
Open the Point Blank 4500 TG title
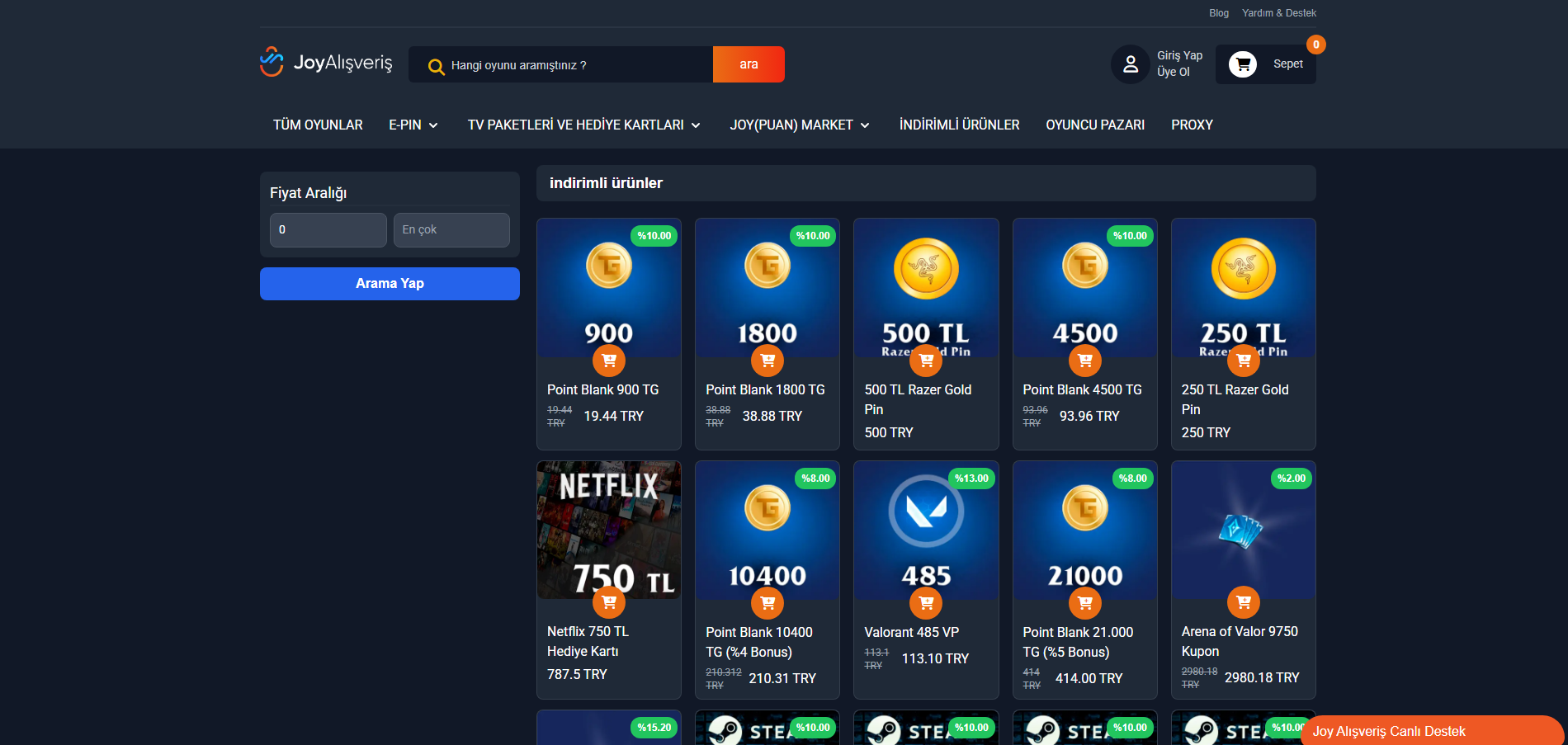point(1083,389)
